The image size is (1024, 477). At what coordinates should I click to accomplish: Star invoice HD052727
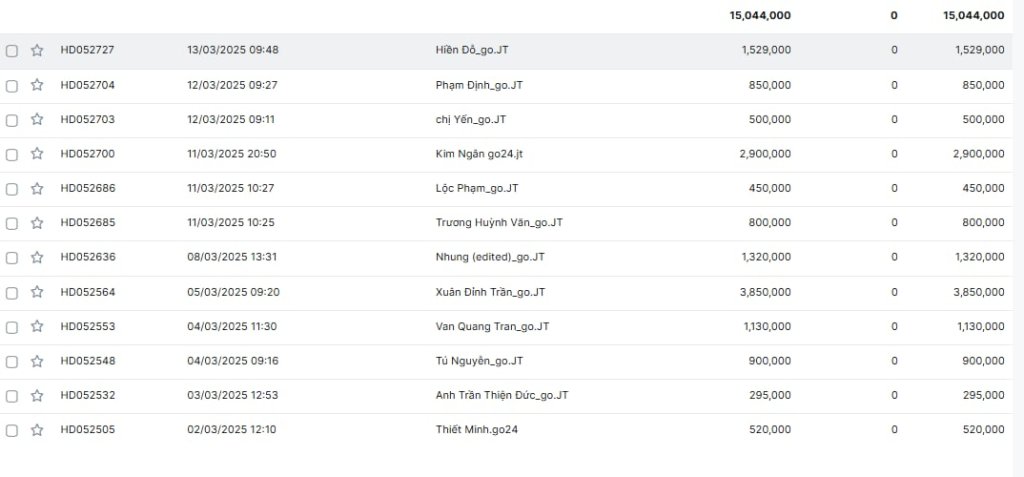(37, 50)
